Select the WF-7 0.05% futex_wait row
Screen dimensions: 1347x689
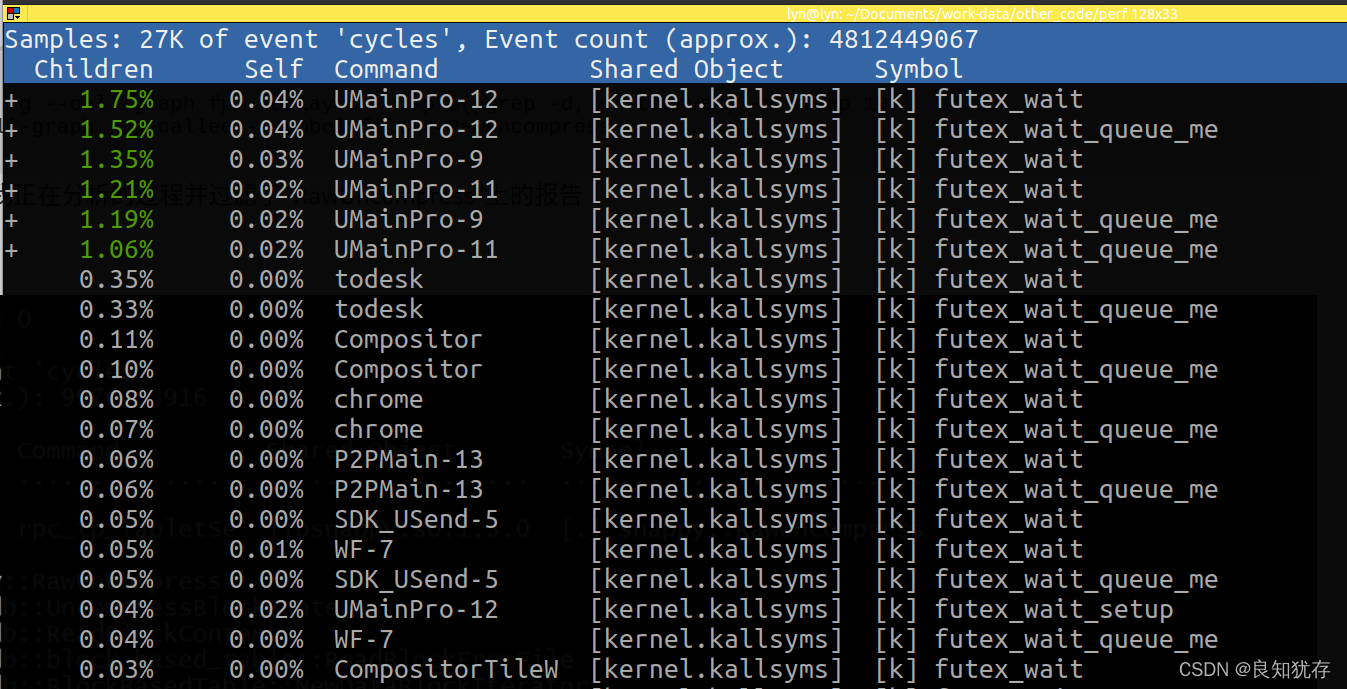(600, 550)
